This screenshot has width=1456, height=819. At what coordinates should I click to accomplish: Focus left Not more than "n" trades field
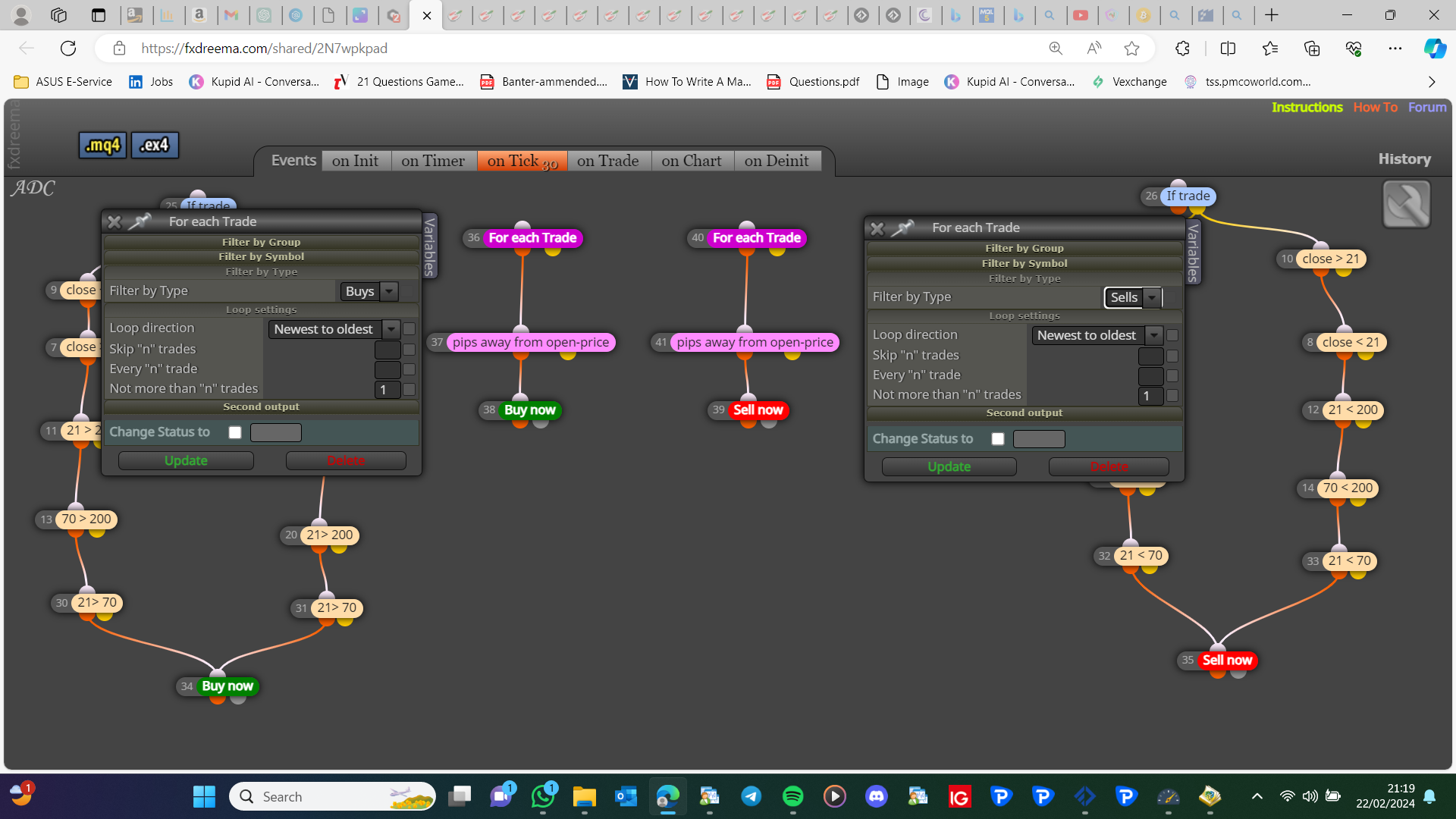pyautogui.click(x=388, y=390)
